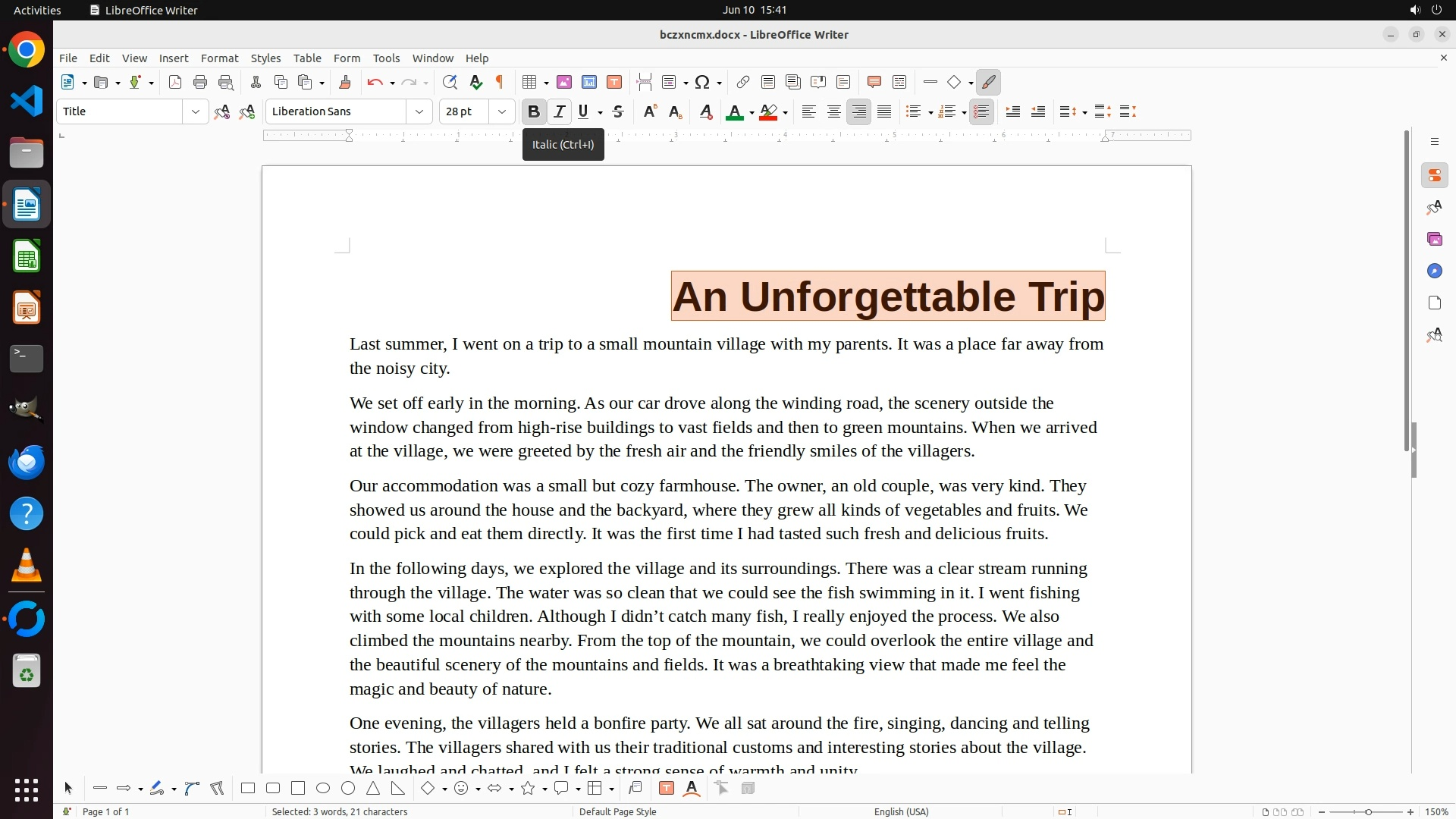This screenshot has height=819, width=1456.
Task: Open the Format menu
Action: click(219, 58)
